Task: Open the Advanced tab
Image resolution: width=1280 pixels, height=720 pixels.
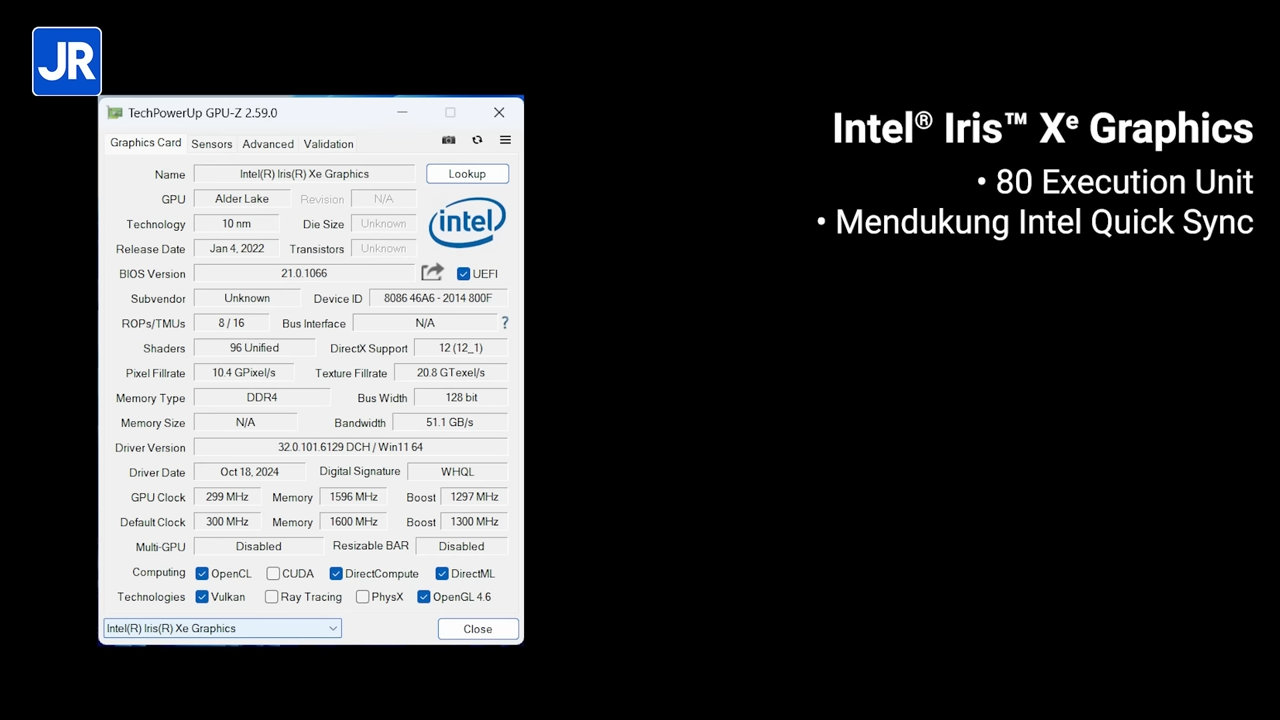Action: (268, 144)
